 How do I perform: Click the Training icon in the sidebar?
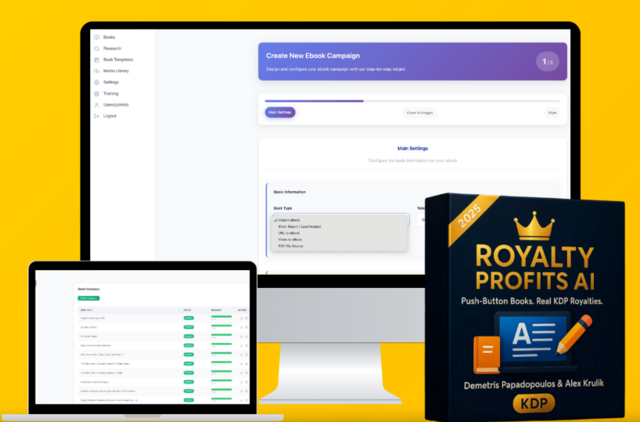pos(97,93)
